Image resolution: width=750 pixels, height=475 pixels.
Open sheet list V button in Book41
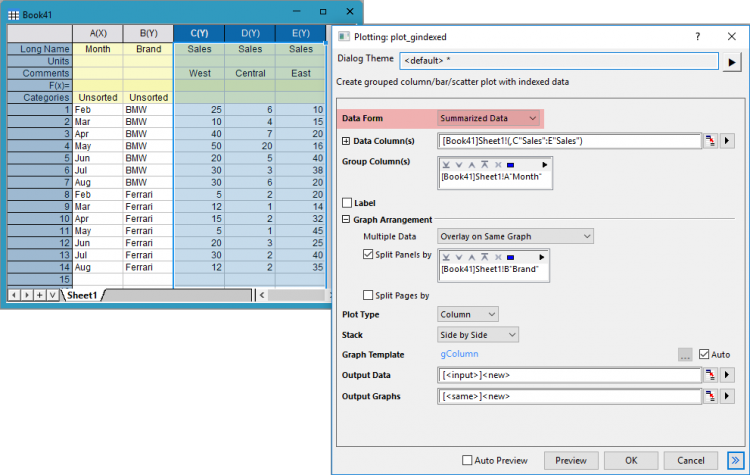pyautogui.click(x=53, y=295)
